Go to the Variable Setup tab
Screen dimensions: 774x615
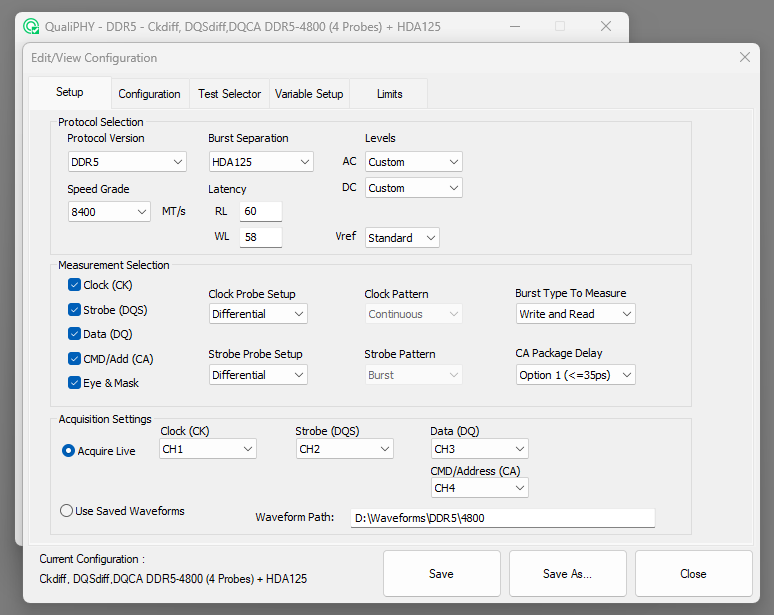[x=309, y=94]
